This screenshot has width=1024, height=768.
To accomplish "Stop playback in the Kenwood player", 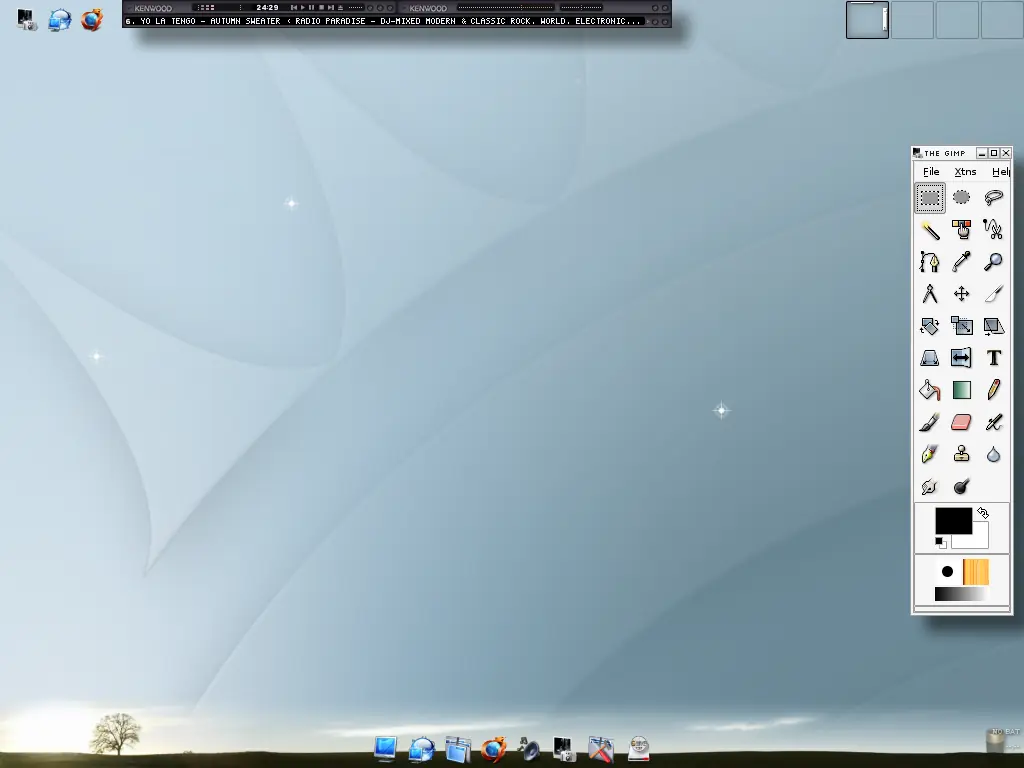I will coord(321,8).
